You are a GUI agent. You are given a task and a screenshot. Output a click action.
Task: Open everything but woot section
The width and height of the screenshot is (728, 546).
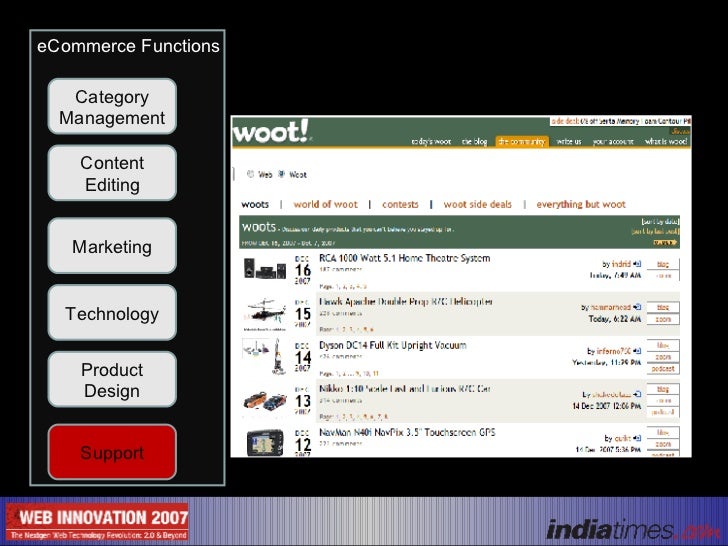tap(581, 204)
